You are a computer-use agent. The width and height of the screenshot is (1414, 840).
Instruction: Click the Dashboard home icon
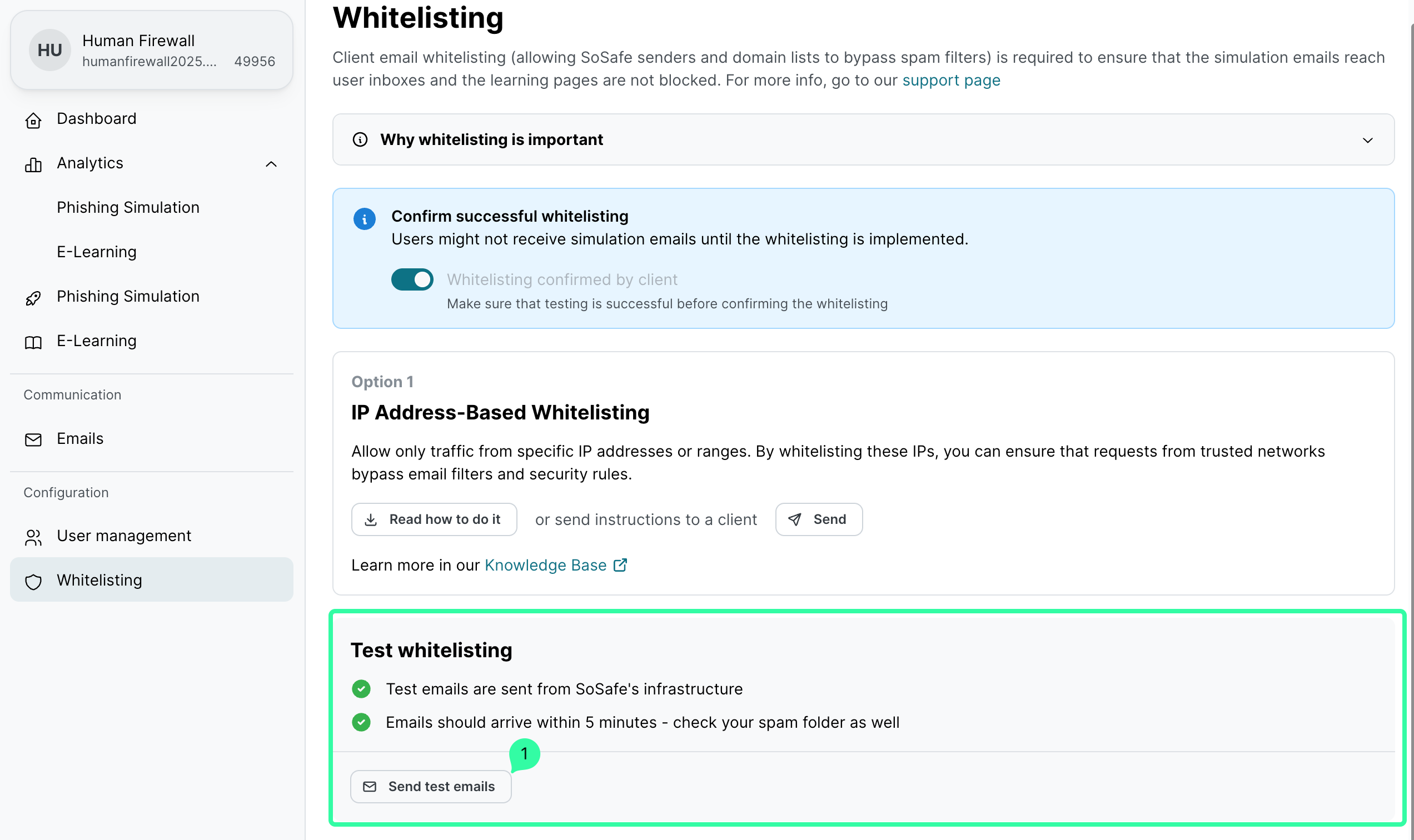pyautogui.click(x=33, y=120)
